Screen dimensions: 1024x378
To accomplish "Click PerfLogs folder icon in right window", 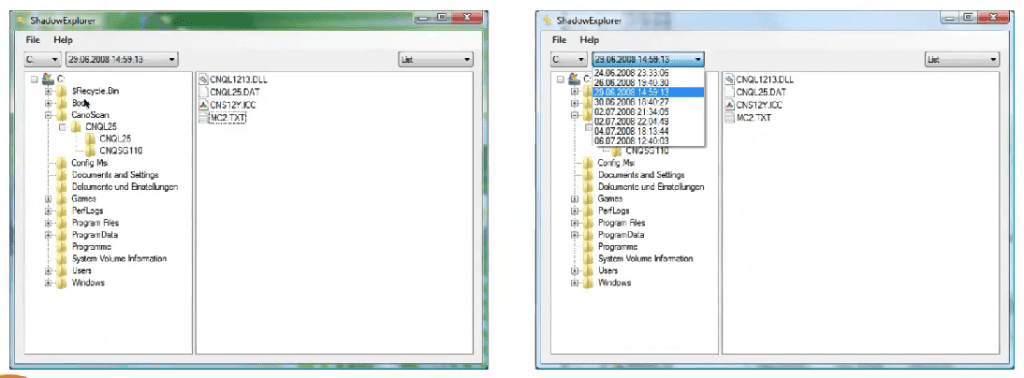I will (589, 211).
